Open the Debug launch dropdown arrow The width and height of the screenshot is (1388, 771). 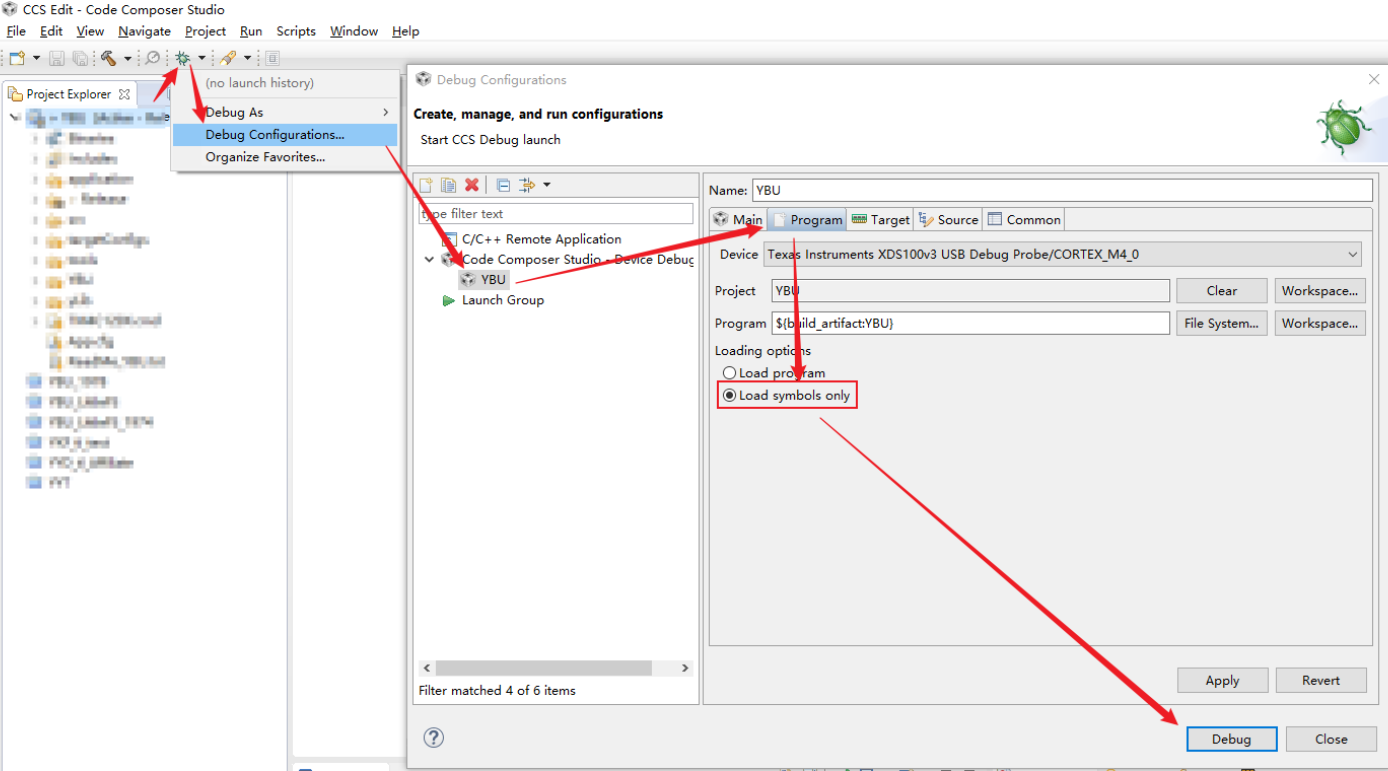point(201,58)
